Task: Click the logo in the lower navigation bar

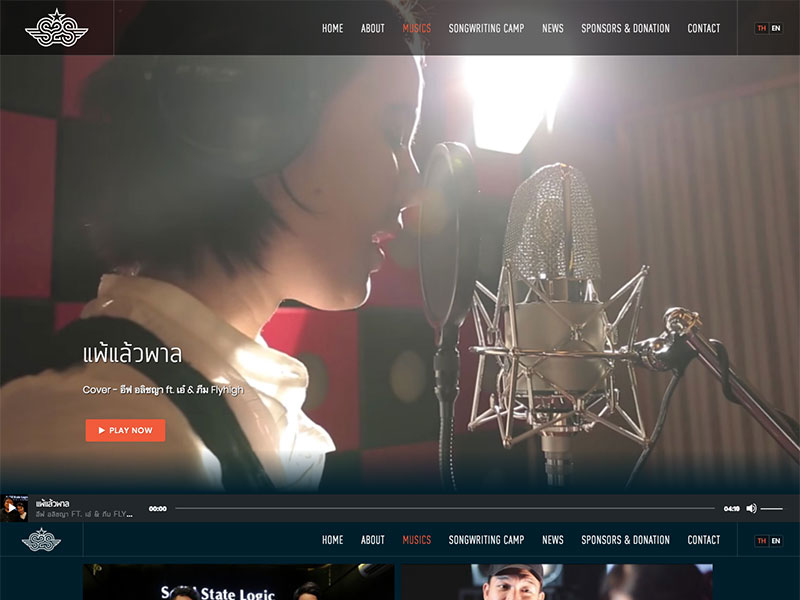Action: click(x=41, y=540)
